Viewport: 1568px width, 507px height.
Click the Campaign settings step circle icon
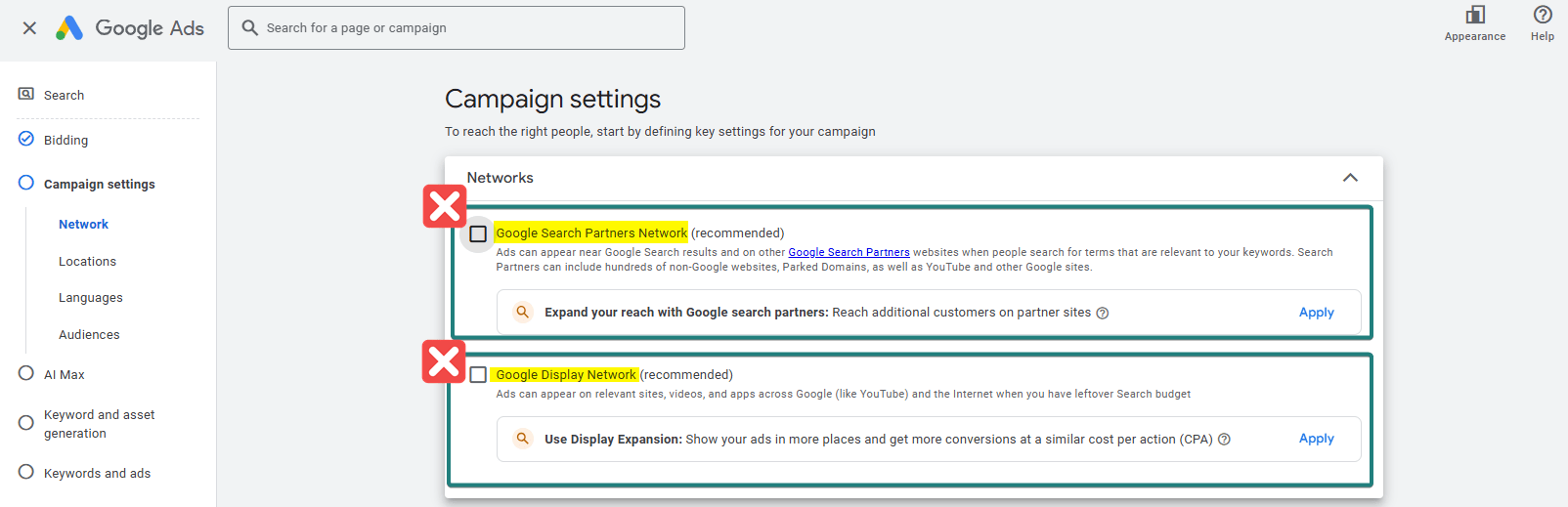[x=26, y=183]
